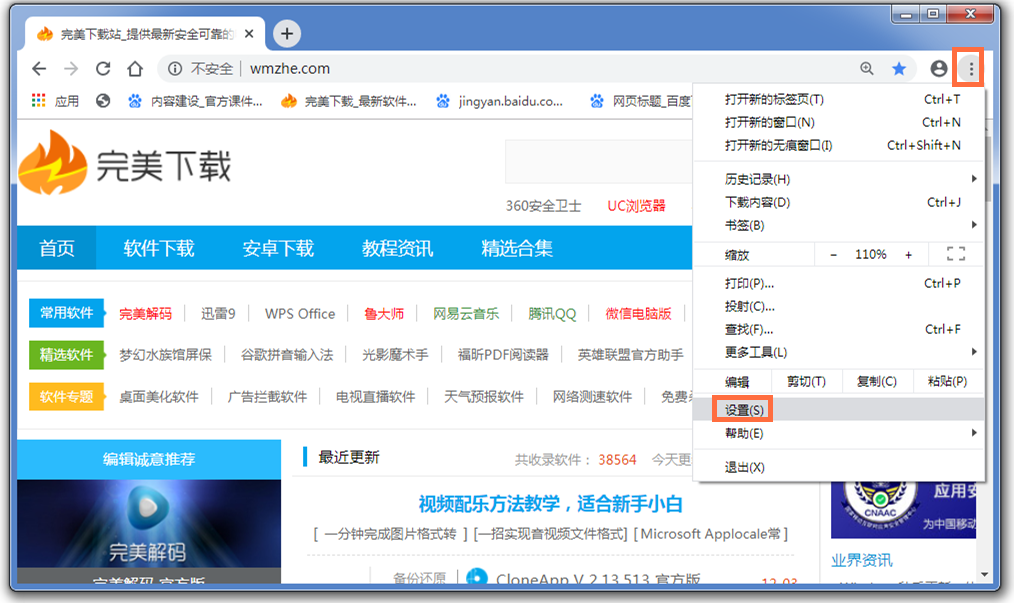The width and height of the screenshot is (1014, 603).
Task: Open a new tab with plus button
Action: 287,34
